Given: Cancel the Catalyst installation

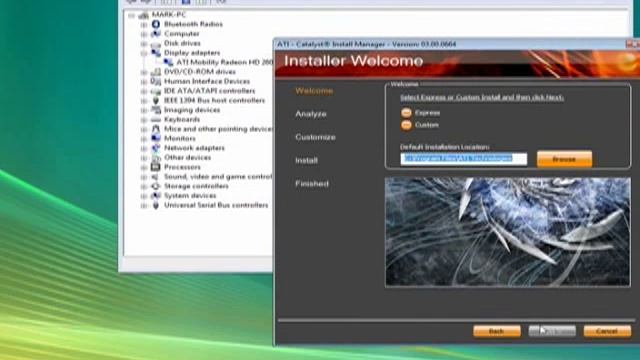Looking at the screenshot, I should click(x=607, y=331).
